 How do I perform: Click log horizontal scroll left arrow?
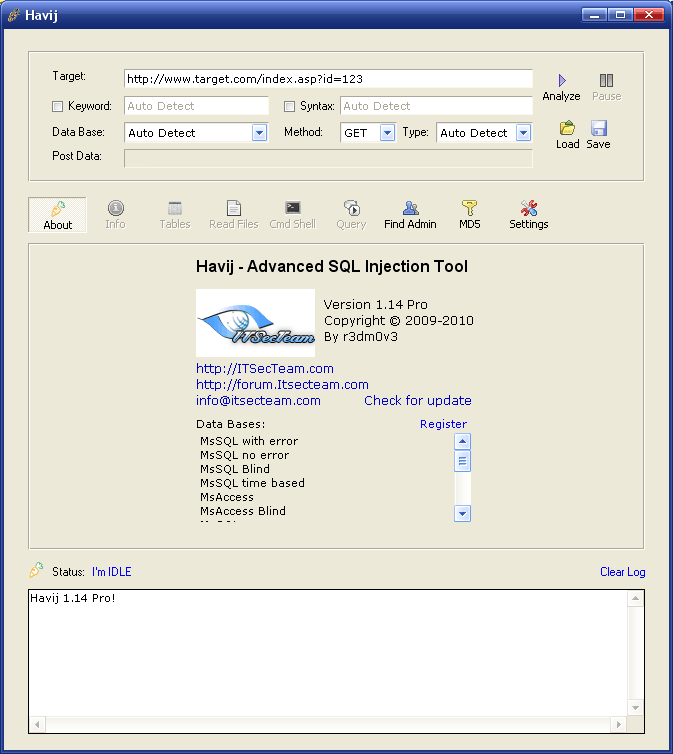37,724
